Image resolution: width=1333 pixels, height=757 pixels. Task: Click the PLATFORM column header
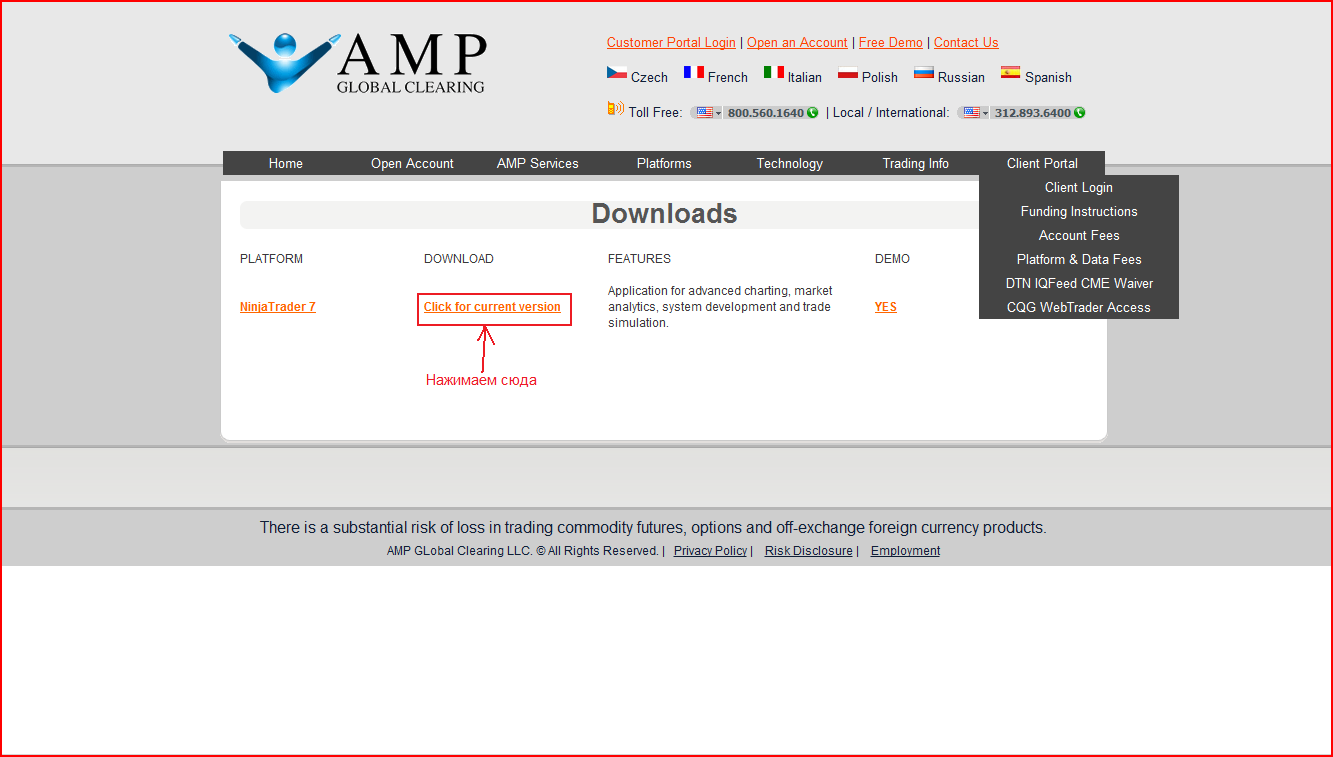point(271,259)
